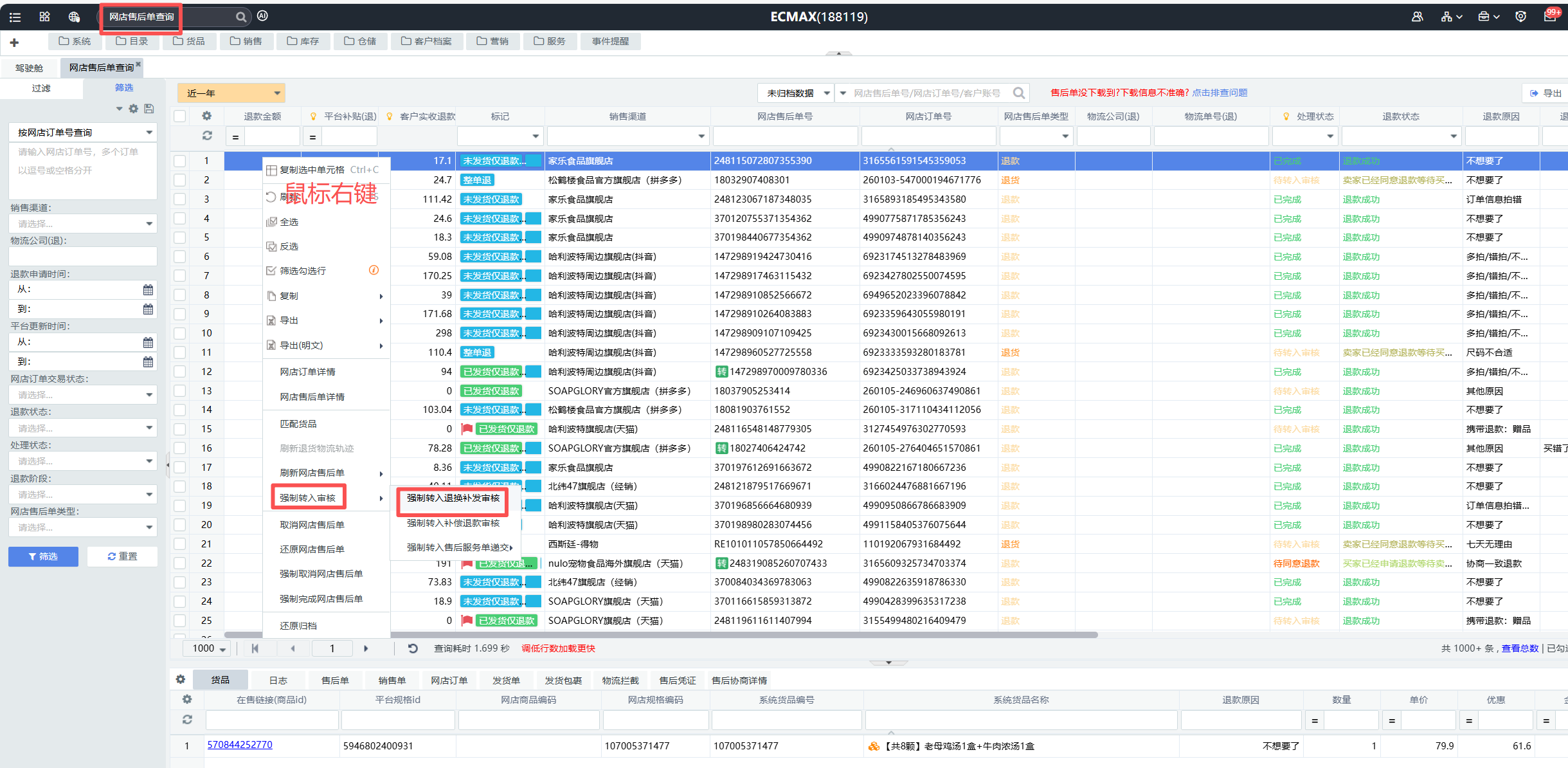Image resolution: width=1568 pixels, height=768 pixels.
Task: Click the save filter scheme disk icon
Action: point(149,109)
